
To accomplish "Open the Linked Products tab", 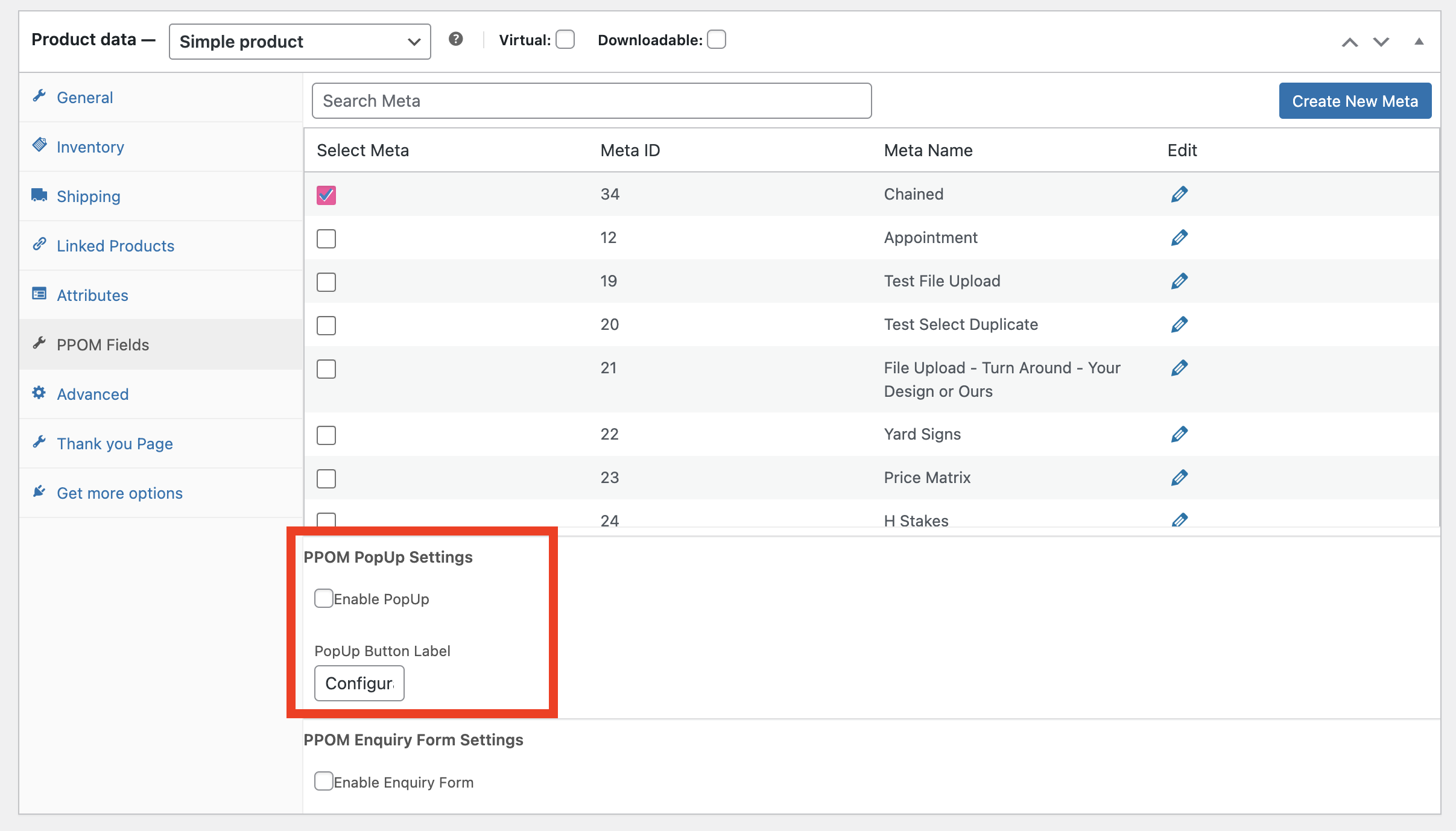I will point(115,245).
